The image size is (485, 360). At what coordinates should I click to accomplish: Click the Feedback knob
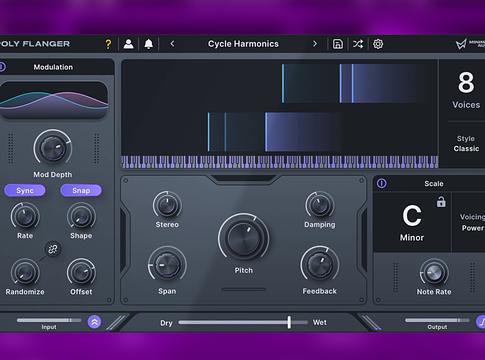[320, 266]
